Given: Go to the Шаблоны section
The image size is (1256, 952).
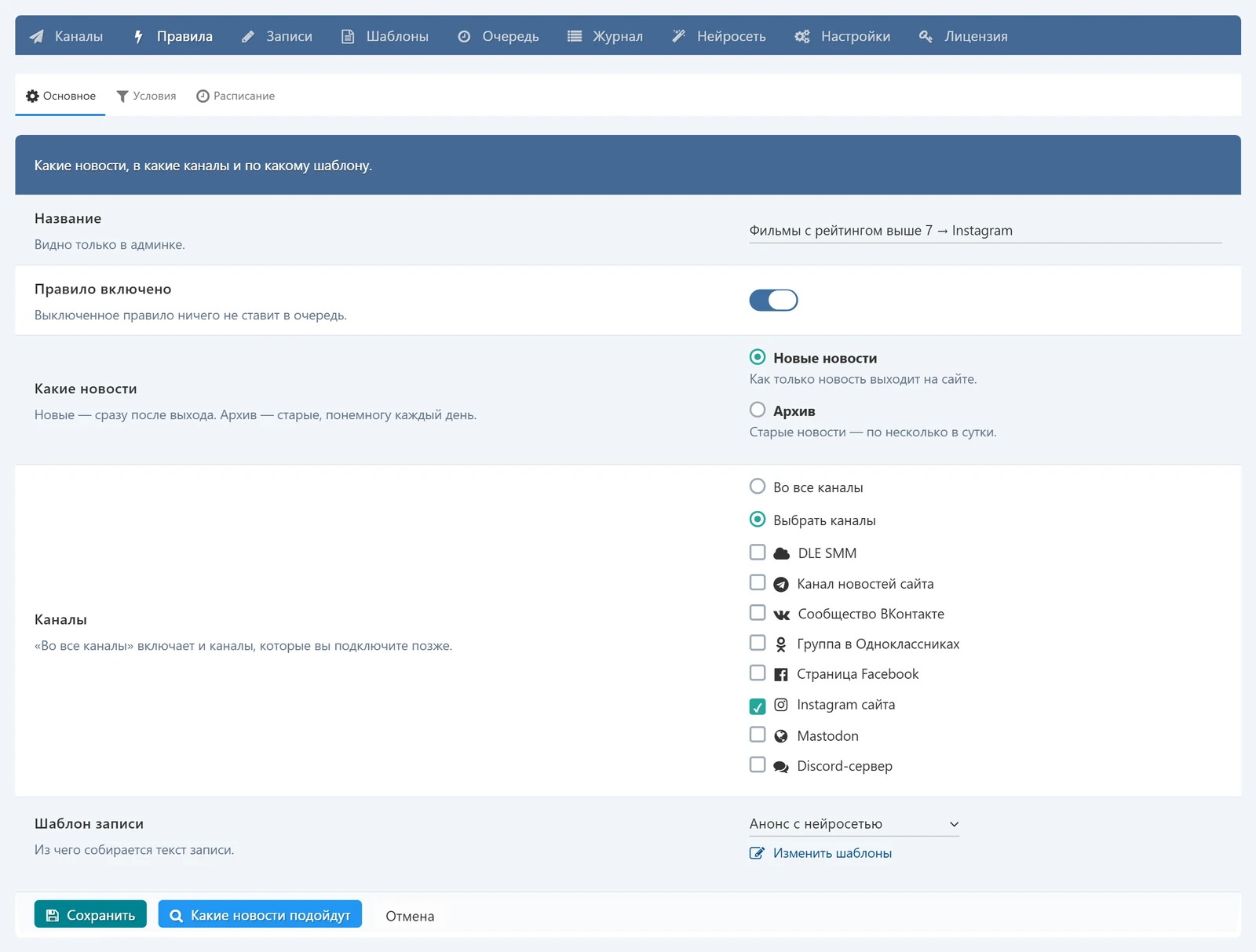Looking at the screenshot, I should [x=385, y=36].
